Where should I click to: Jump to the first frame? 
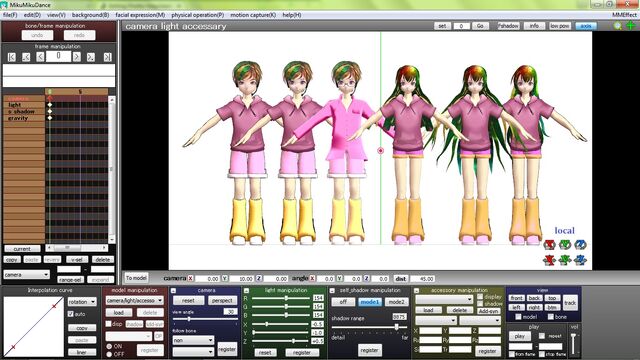12,57
